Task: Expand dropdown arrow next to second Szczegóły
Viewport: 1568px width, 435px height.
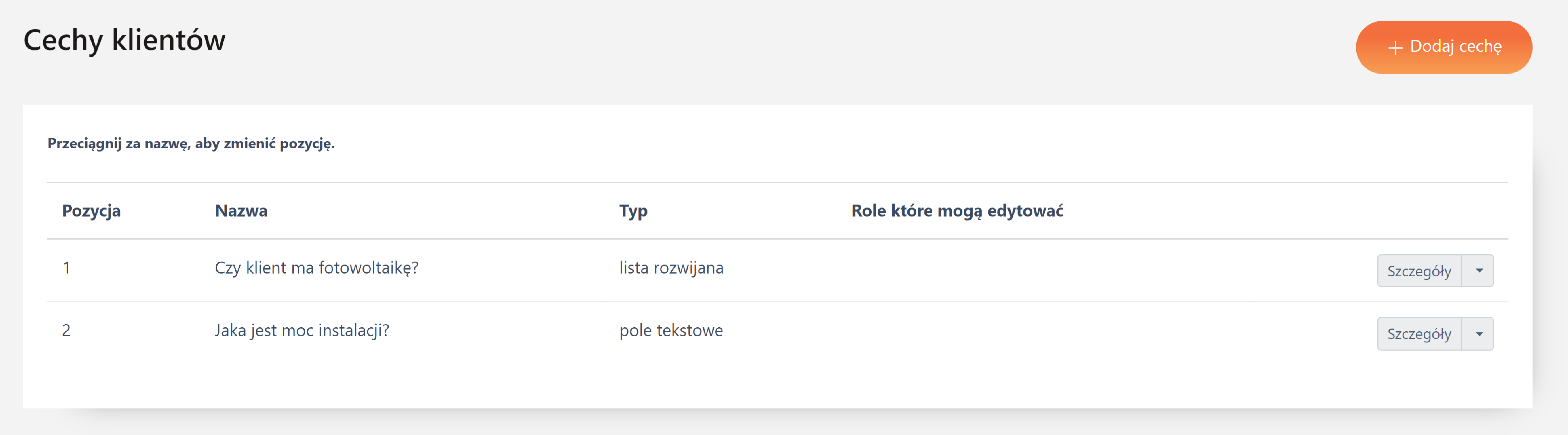Action: pos(1478,334)
